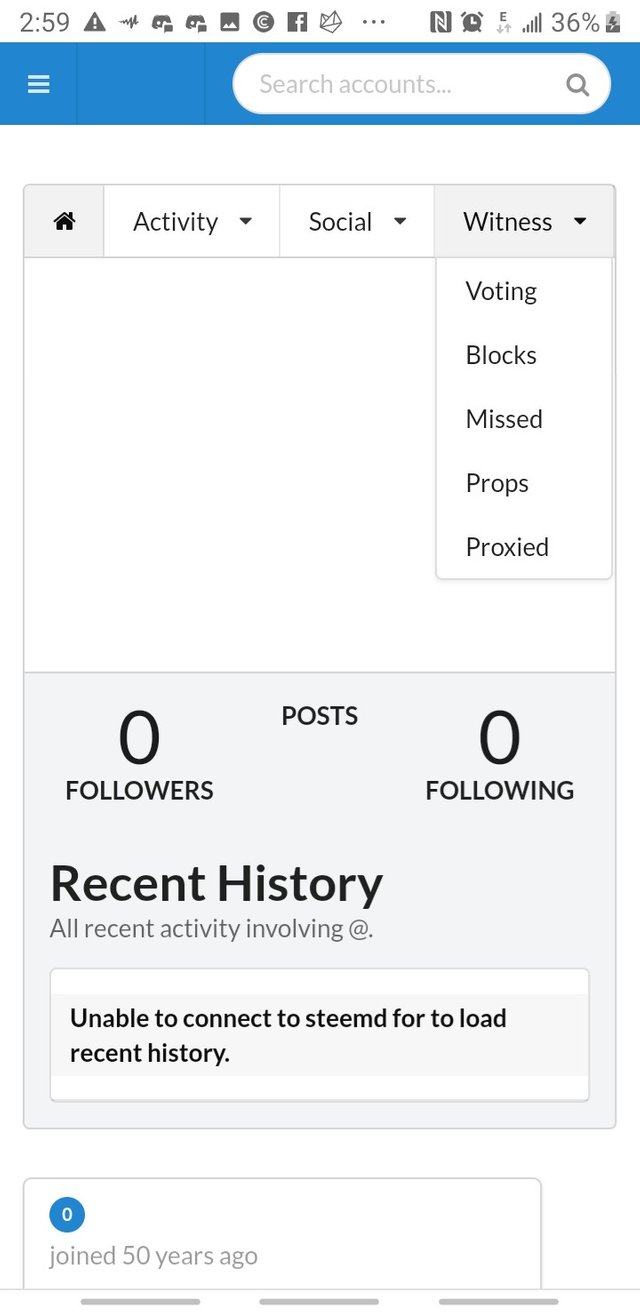640x1316 pixels.
Task: Tap the search magnifier icon
Action: (x=577, y=85)
